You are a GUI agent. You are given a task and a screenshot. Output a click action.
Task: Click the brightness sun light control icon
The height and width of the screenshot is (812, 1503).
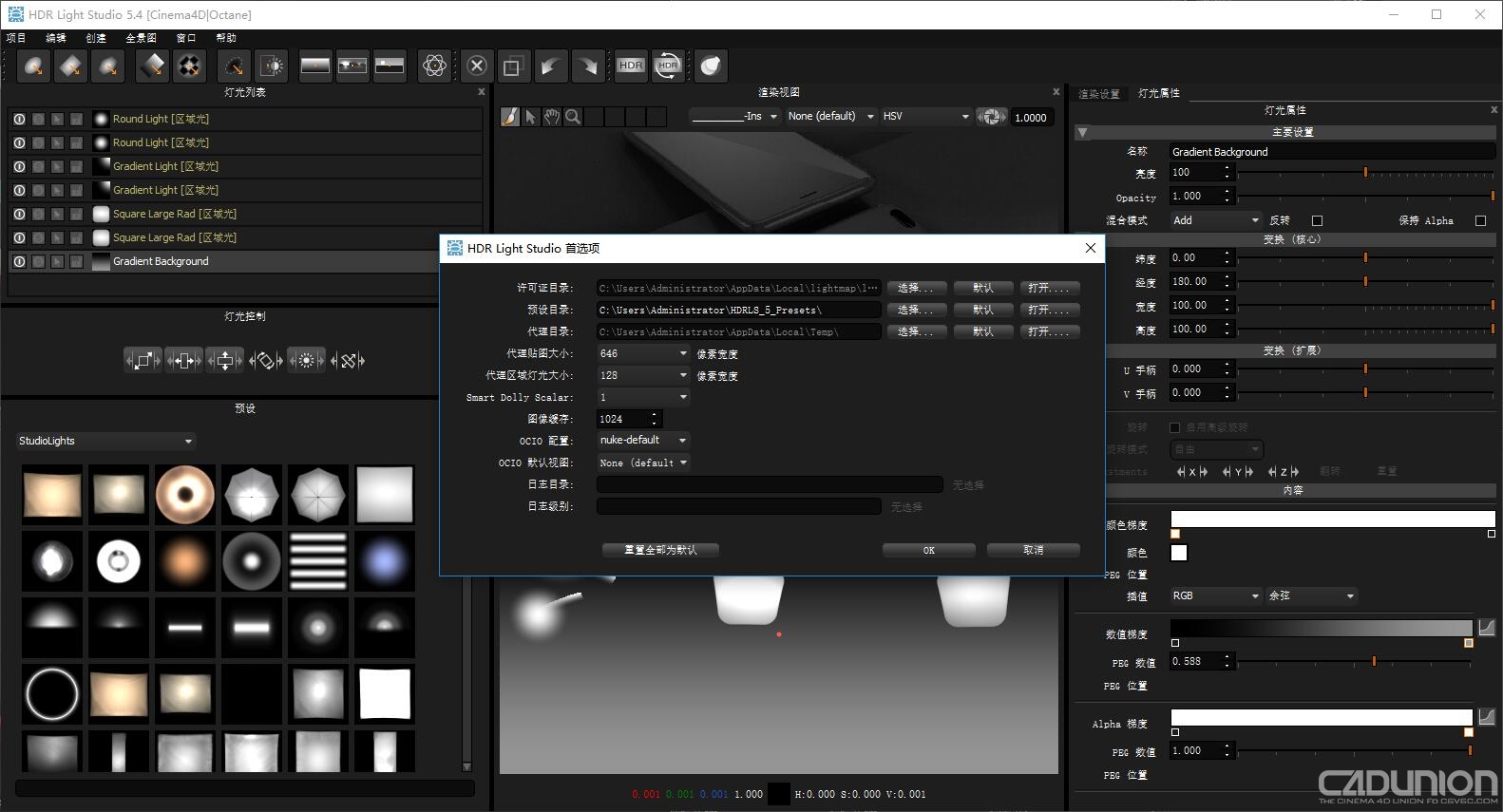tap(306, 361)
